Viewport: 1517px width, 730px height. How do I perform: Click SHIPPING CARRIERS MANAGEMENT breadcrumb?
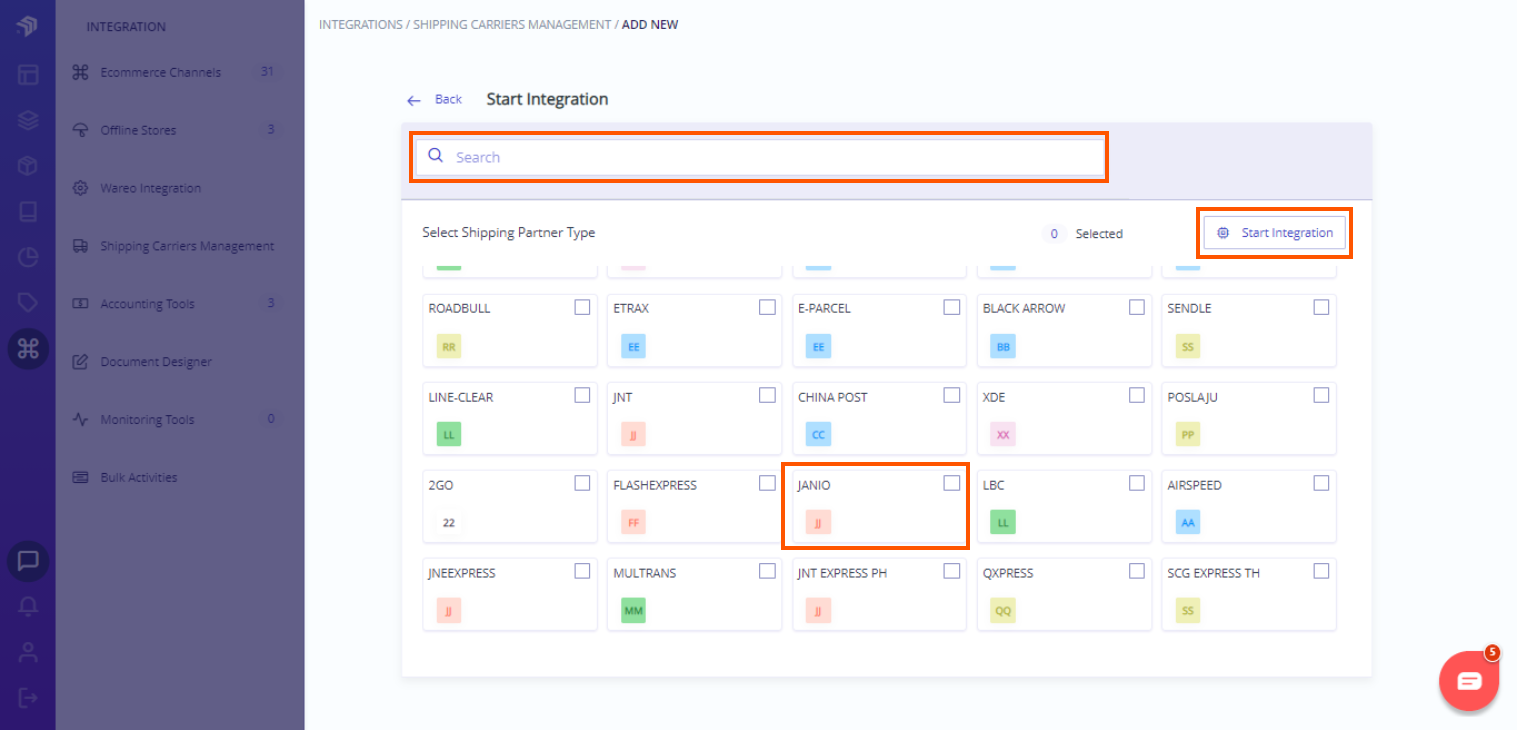[x=512, y=24]
